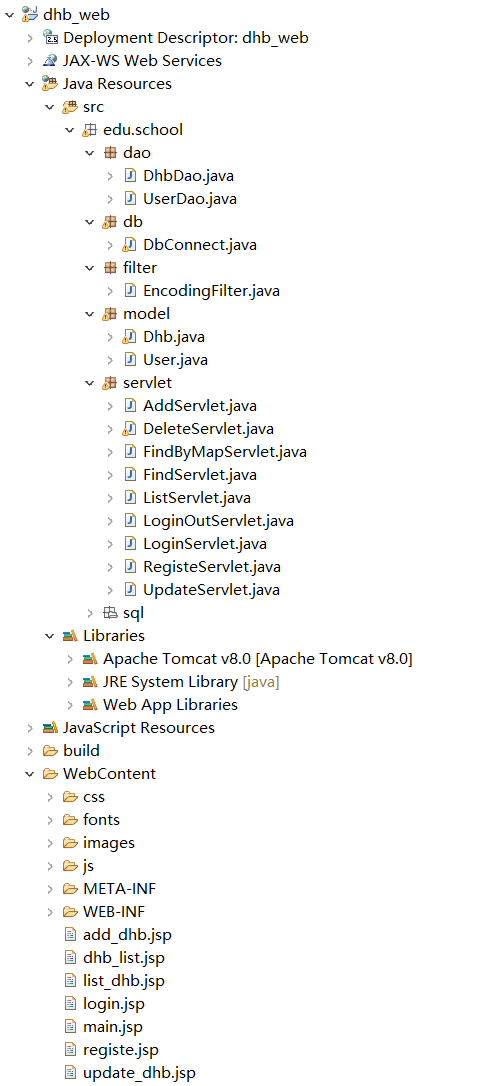This screenshot has width=502, height=1086.
Task: Expand the WEB-INF folder
Action: 50,911
